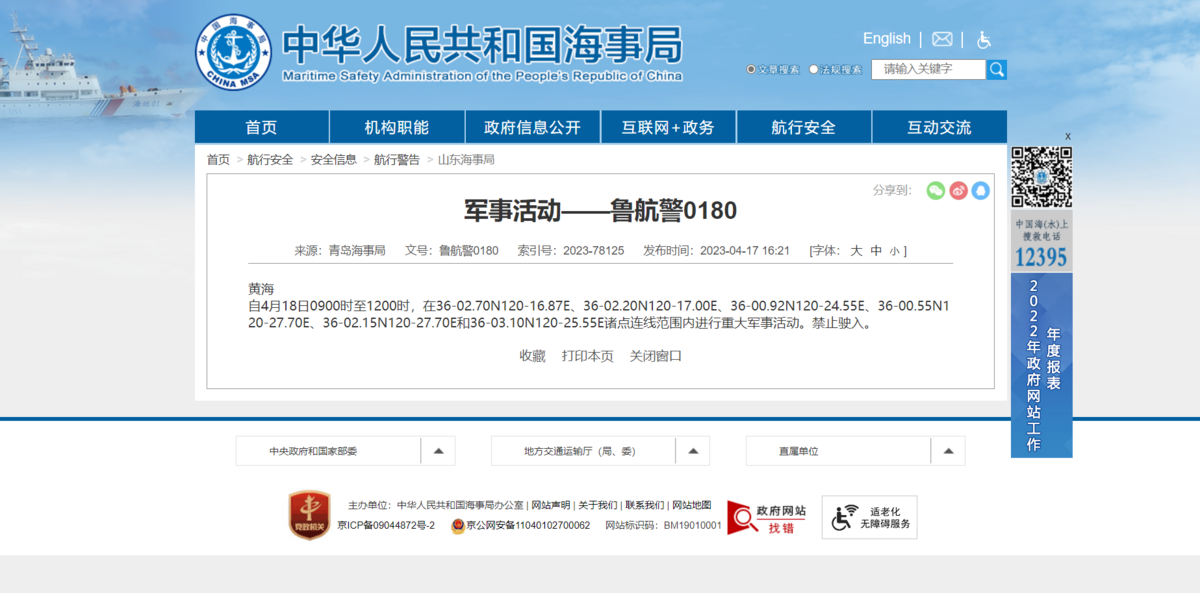Viewport: 1200px width, 593px height.
Task: Click the magnifier search button
Action: (996, 69)
